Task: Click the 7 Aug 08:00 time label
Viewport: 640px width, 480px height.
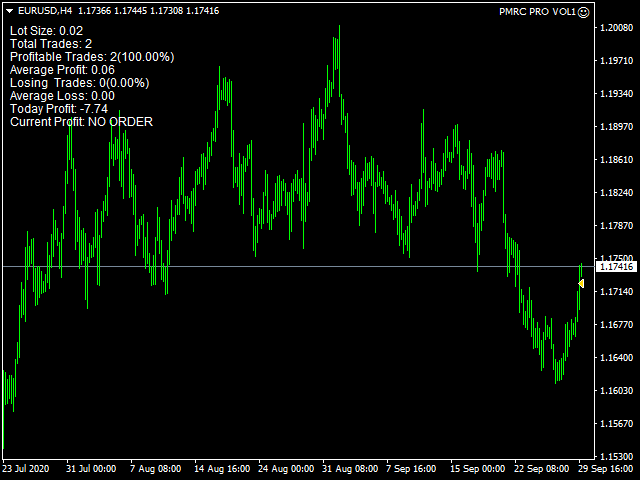Action: [156, 469]
